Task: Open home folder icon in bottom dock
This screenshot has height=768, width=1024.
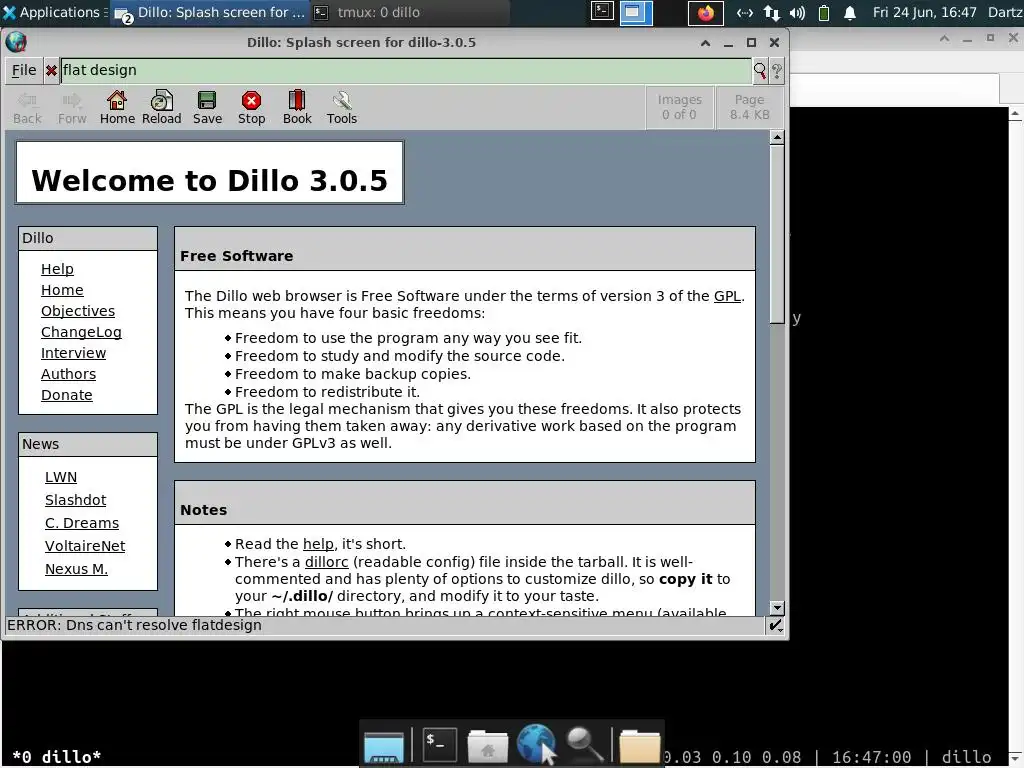Action: click(487, 745)
